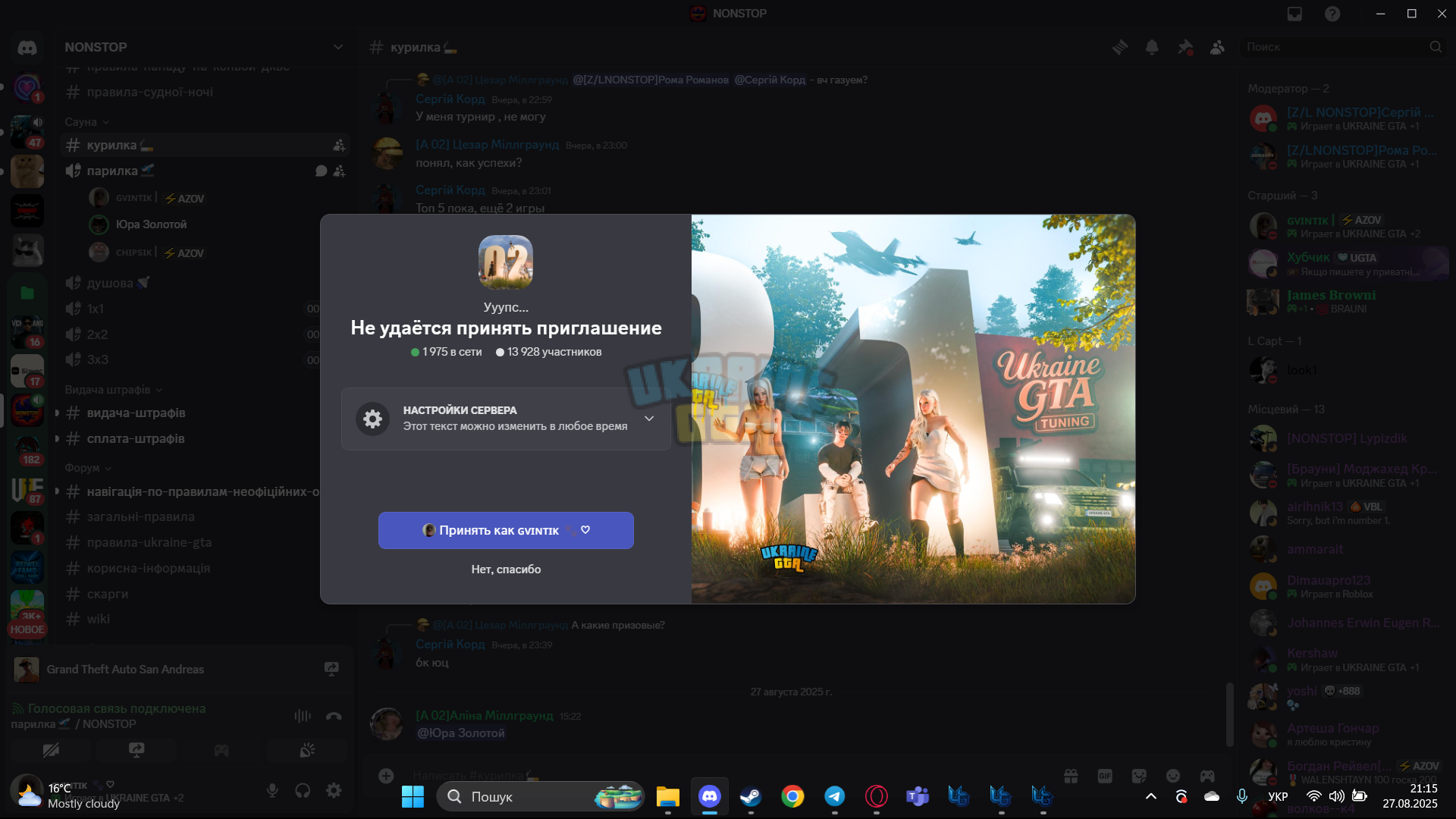The image size is (1456, 819).
Task: Toggle microphone mute in user panel
Action: coord(272,791)
